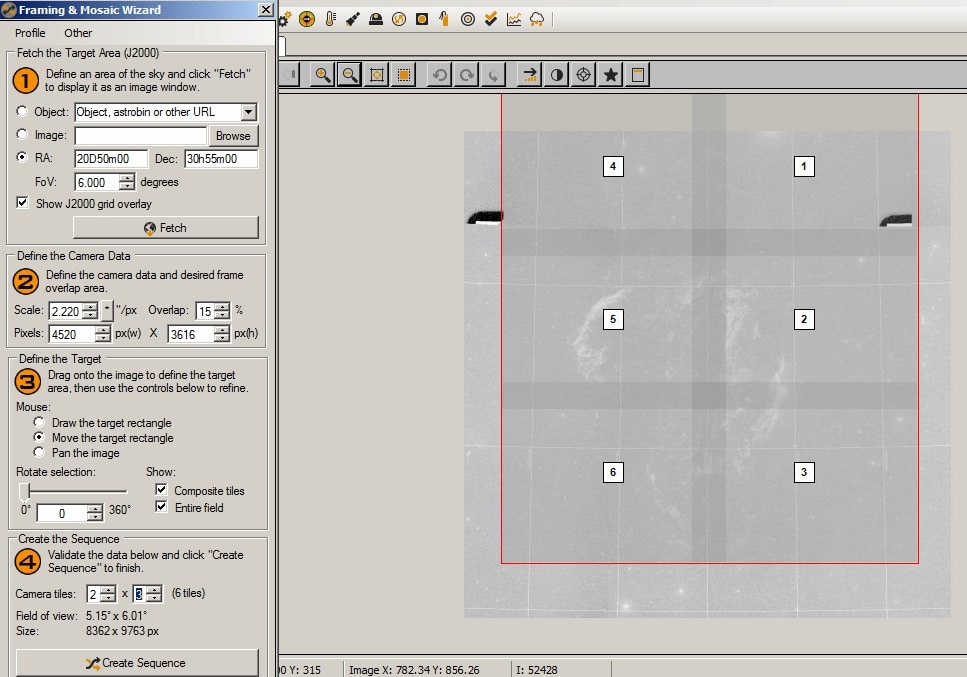The height and width of the screenshot is (677, 967).
Task: Click the FoV spinner arrows
Action: click(x=126, y=182)
